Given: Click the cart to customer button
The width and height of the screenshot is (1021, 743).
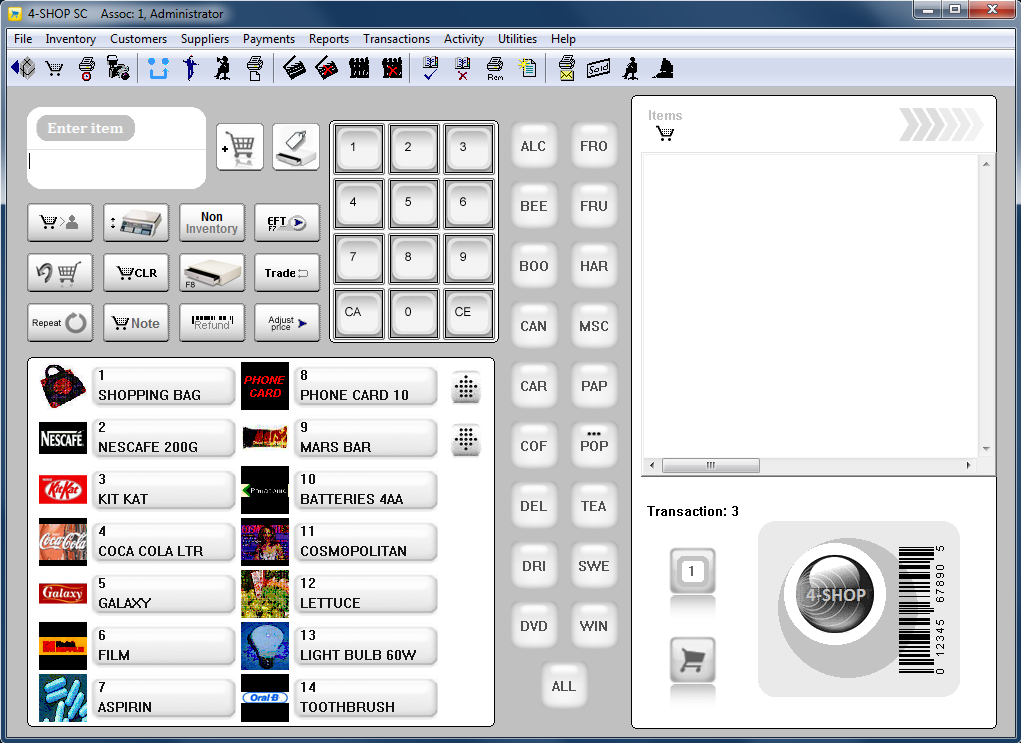Looking at the screenshot, I should pos(60,223).
